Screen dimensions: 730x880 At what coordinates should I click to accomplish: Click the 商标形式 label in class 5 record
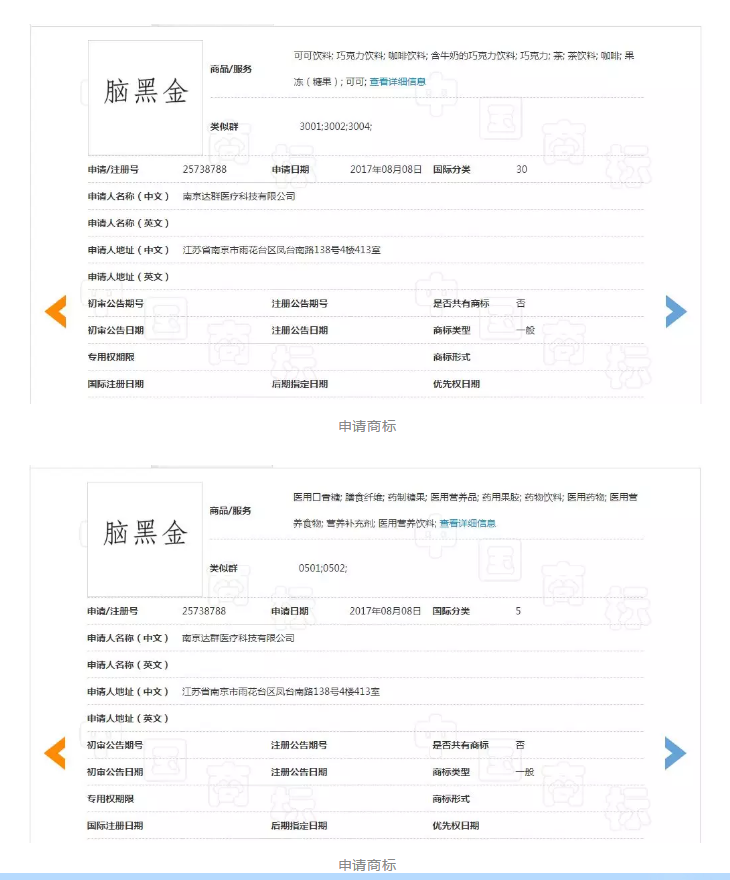click(451, 799)
